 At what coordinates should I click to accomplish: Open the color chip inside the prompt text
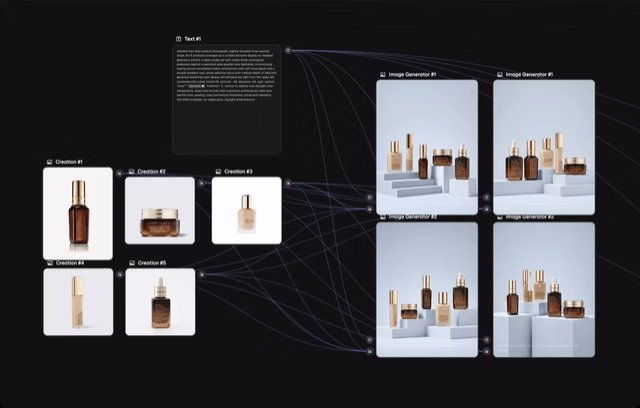click(196, 86)
